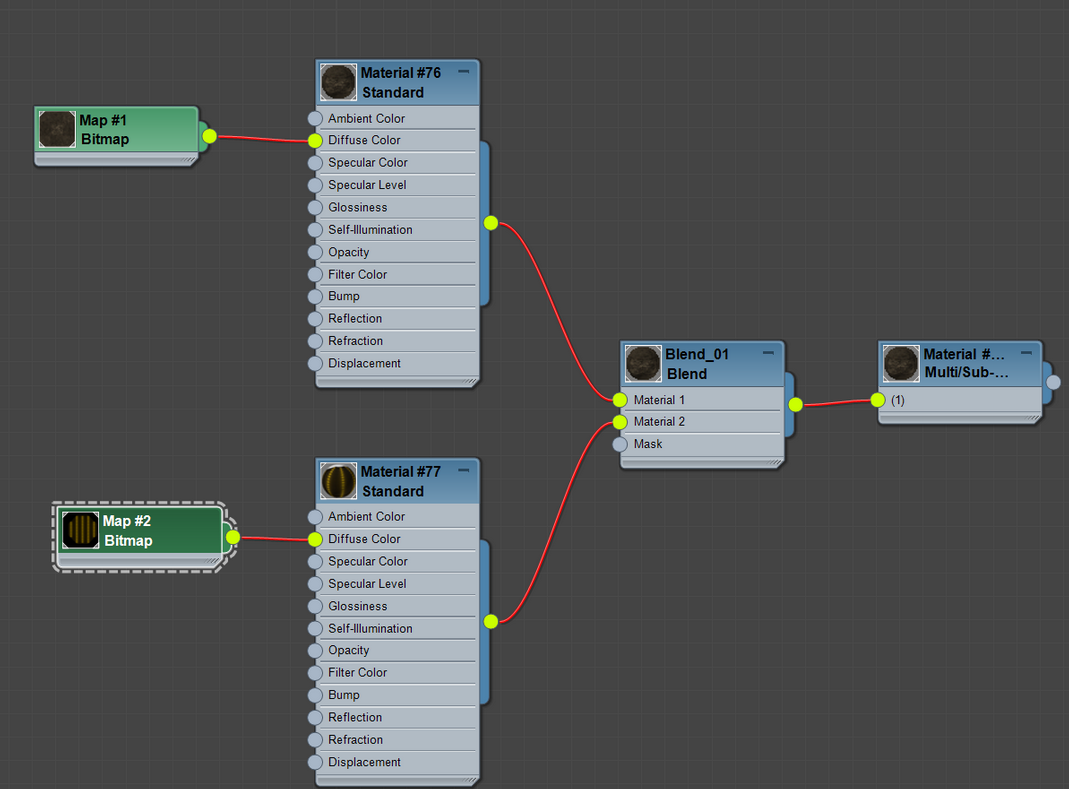Image resolution: width=1069 pixels, height=789 pixels.
Task: Collapse the Material #77 node
Action: point(462,469)
